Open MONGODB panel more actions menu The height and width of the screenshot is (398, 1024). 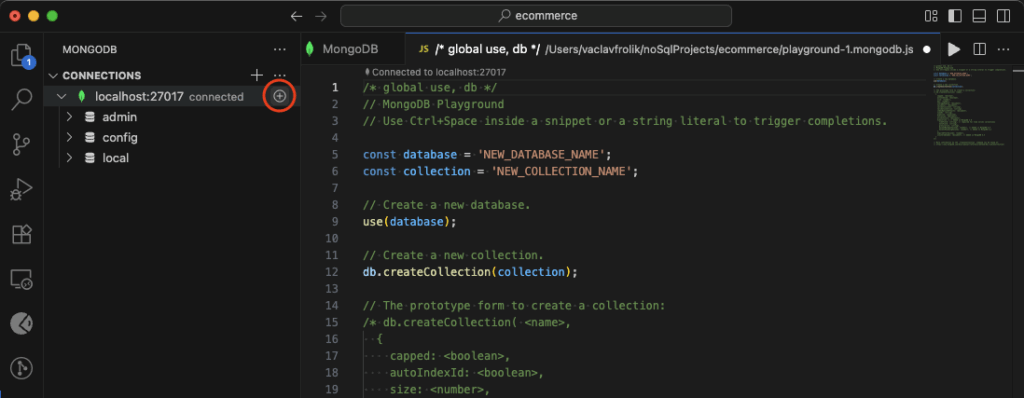[x=280, y=49]
